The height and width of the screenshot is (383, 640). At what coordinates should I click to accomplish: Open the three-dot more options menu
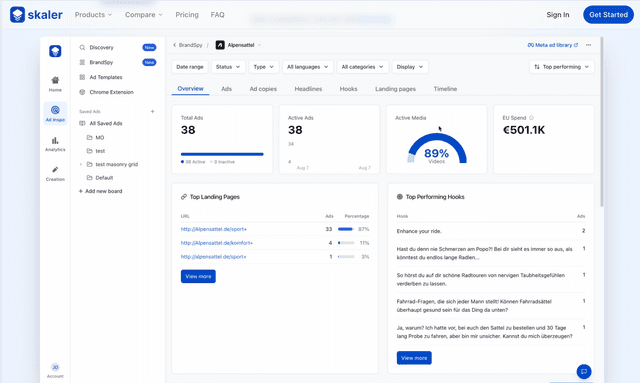click(588, 45)
